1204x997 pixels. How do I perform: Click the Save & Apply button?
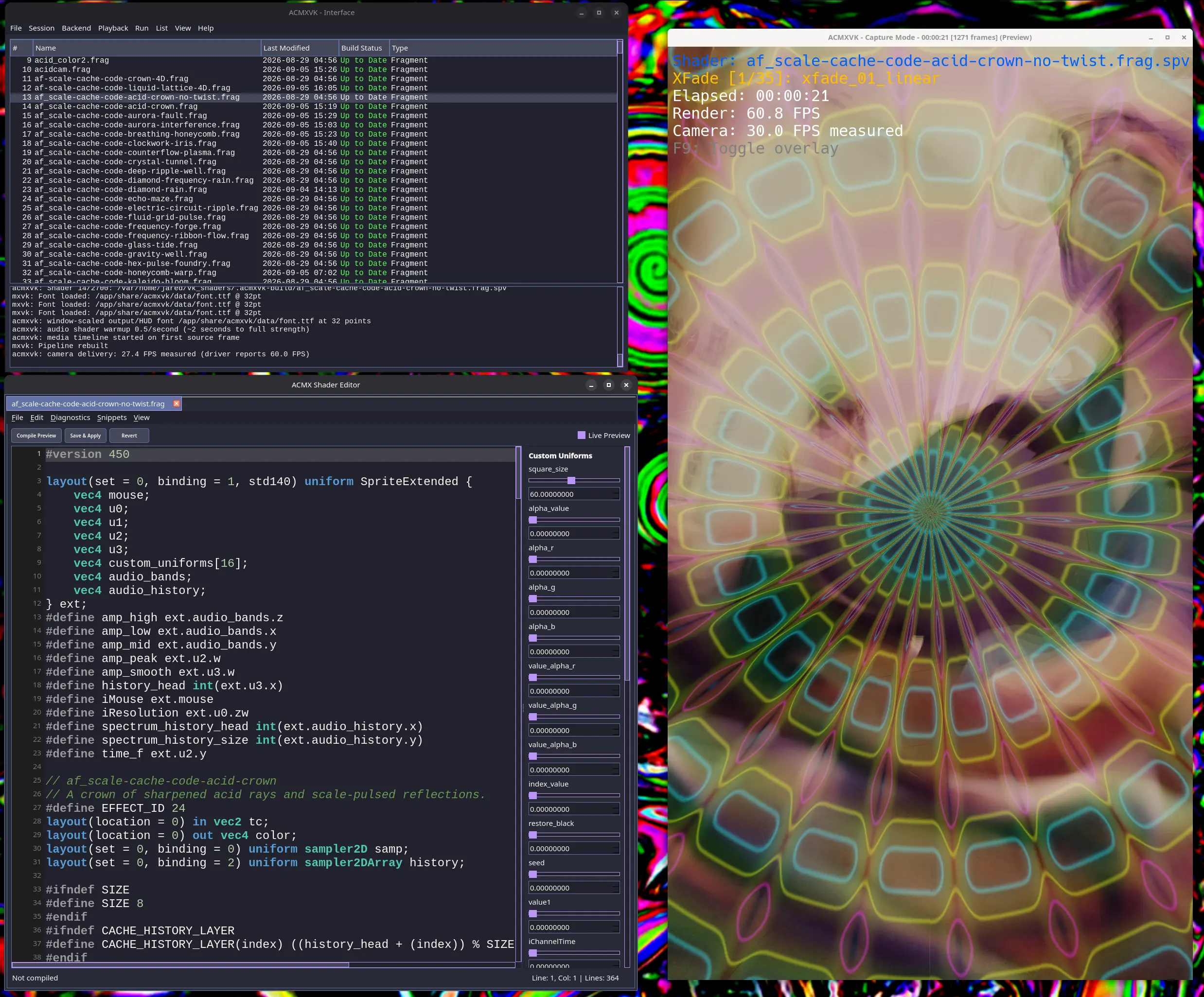(x=86, y=436)
